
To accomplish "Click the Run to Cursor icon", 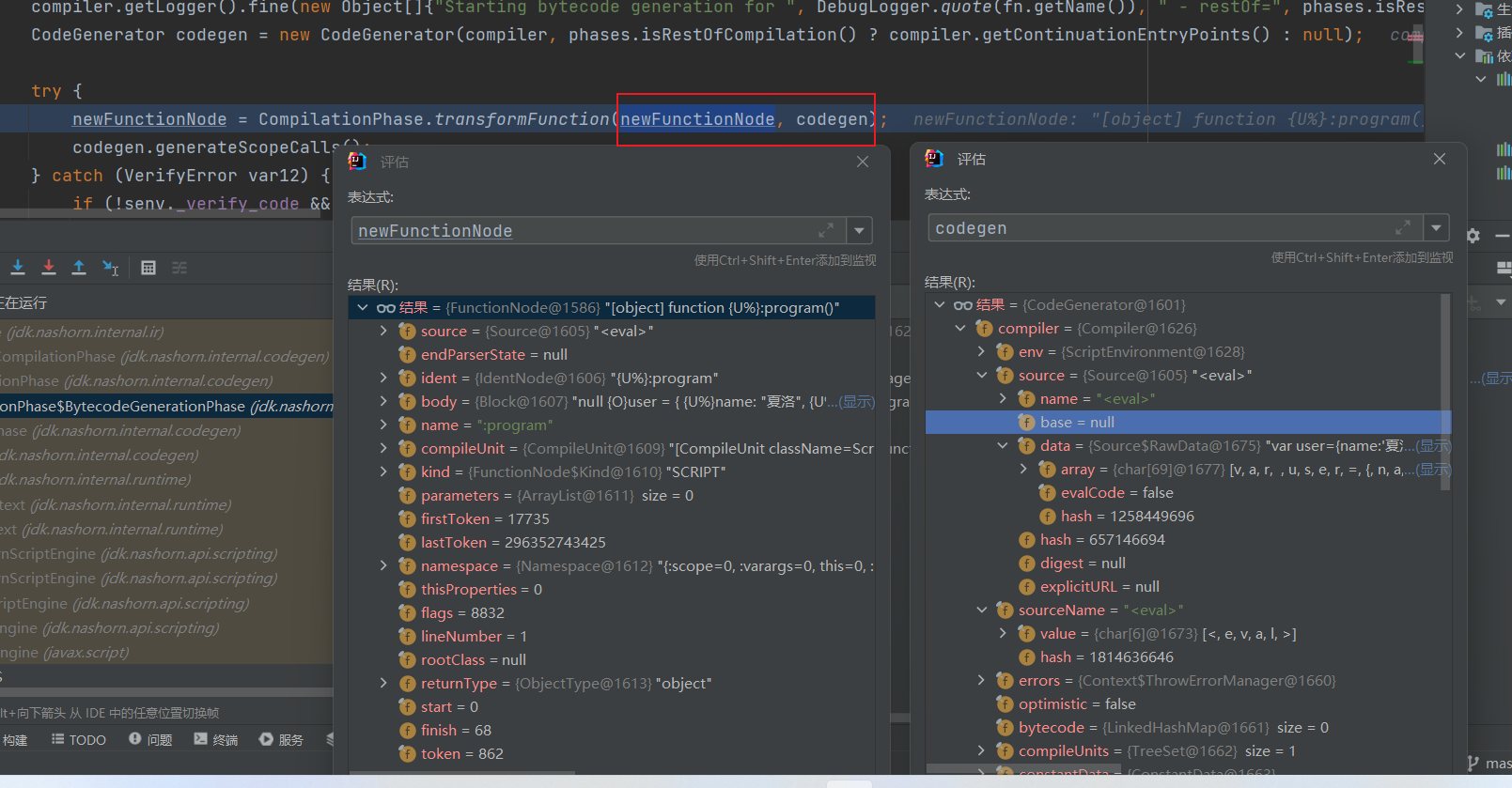I will [110, 268].
